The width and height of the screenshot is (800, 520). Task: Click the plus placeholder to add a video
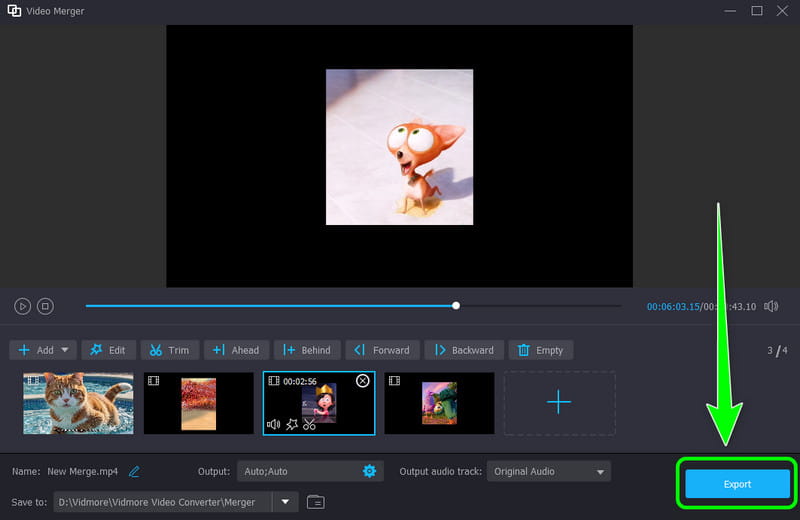pos(559,403)
